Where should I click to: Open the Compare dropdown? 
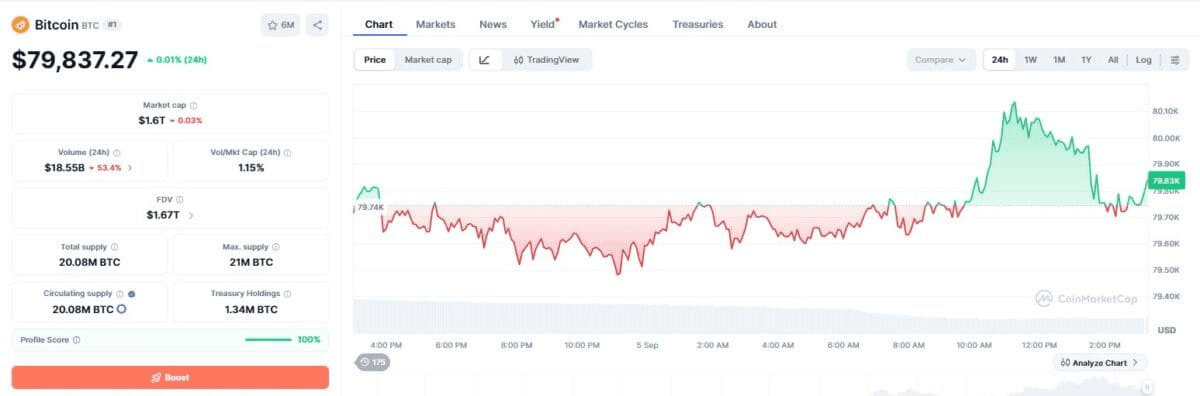coord(941,60)
